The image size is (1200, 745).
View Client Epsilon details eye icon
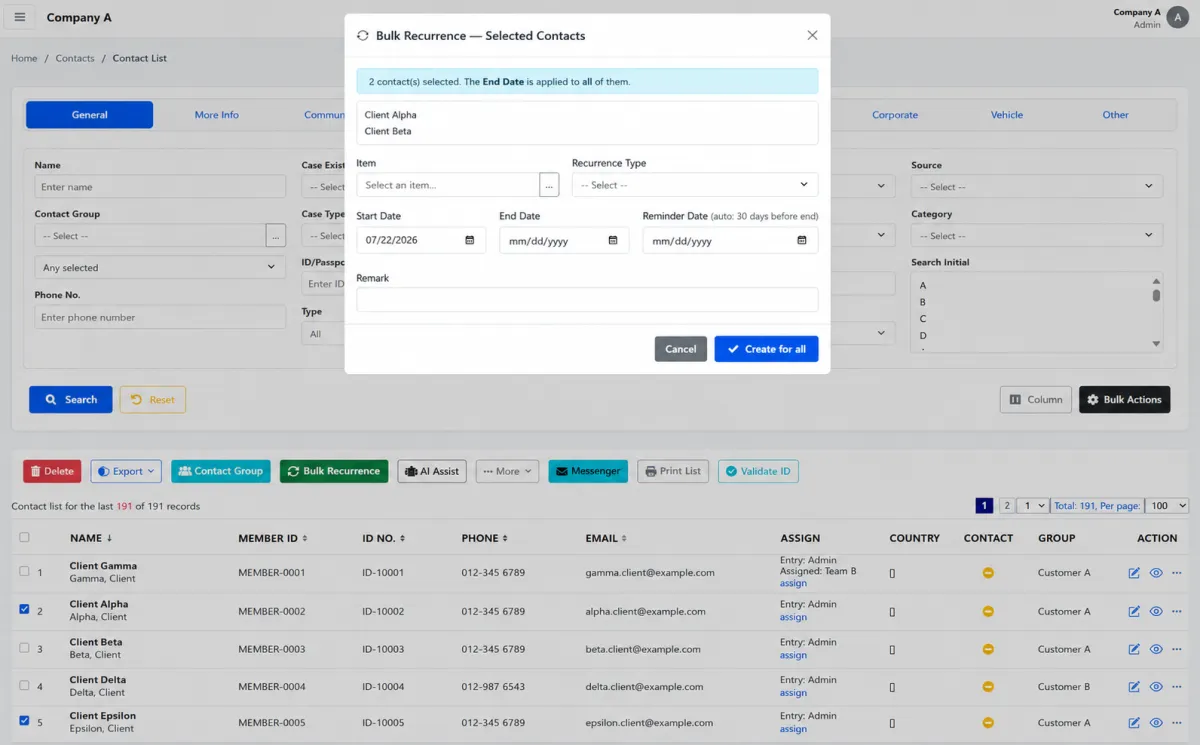[1156, 723]
